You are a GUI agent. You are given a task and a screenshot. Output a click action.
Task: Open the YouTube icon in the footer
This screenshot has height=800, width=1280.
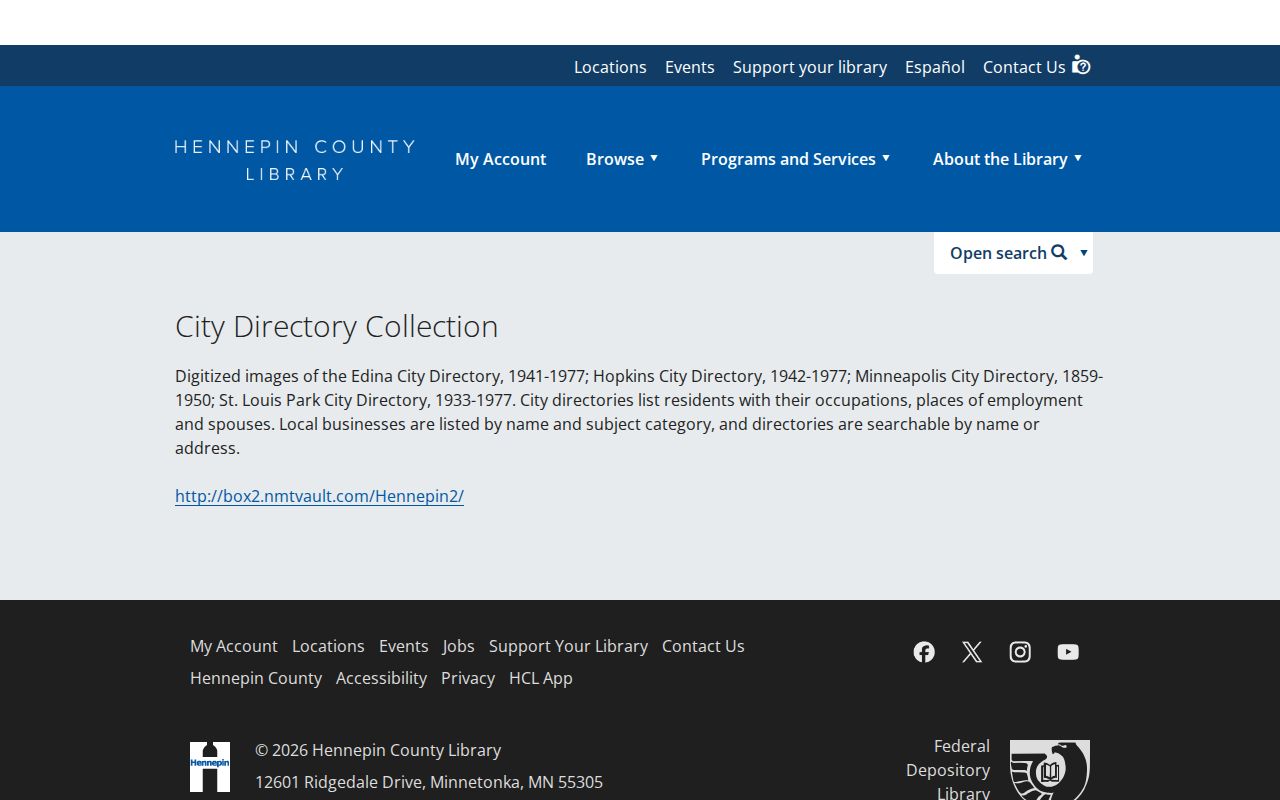tap(1068, 652)
